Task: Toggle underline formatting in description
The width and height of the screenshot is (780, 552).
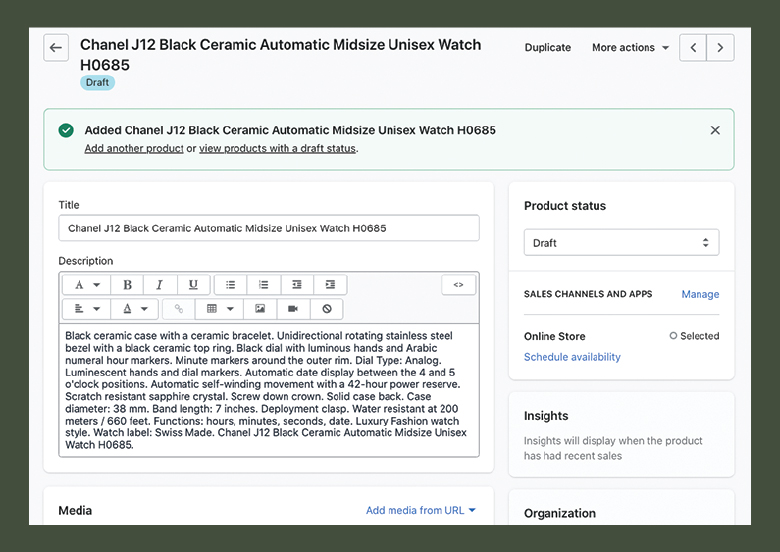Action: click(x=193, y=285)
